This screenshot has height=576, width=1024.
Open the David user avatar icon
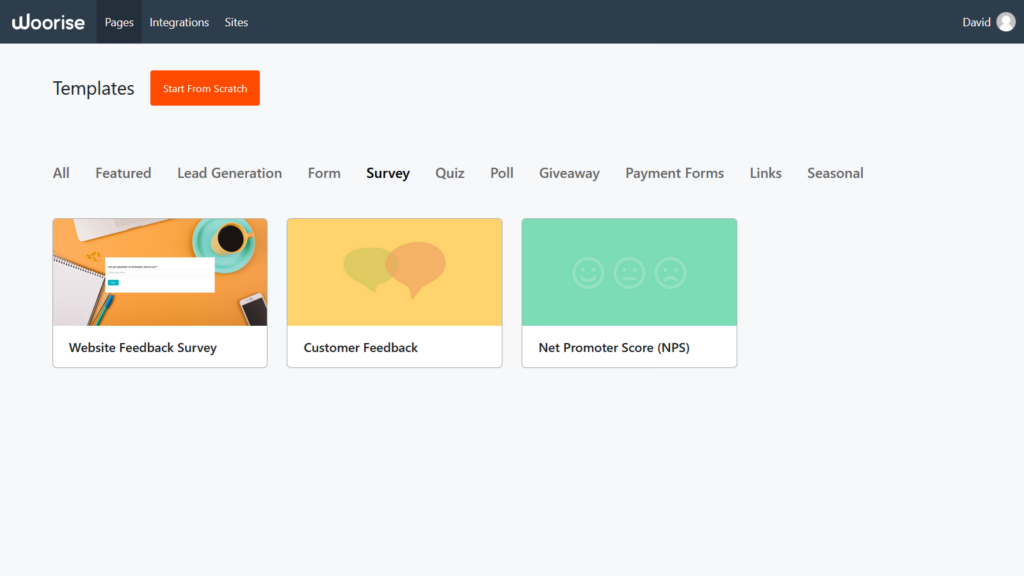(x=1005, y=22)
